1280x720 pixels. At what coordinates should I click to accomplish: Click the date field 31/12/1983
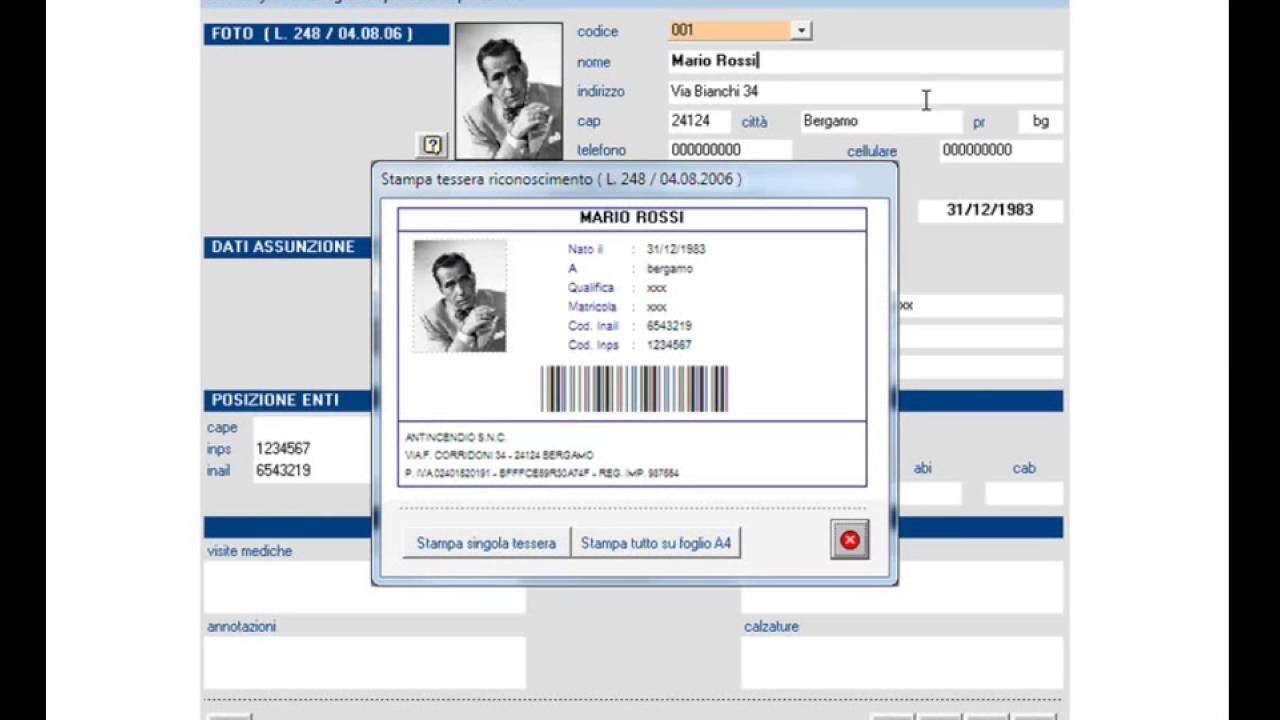990,210
